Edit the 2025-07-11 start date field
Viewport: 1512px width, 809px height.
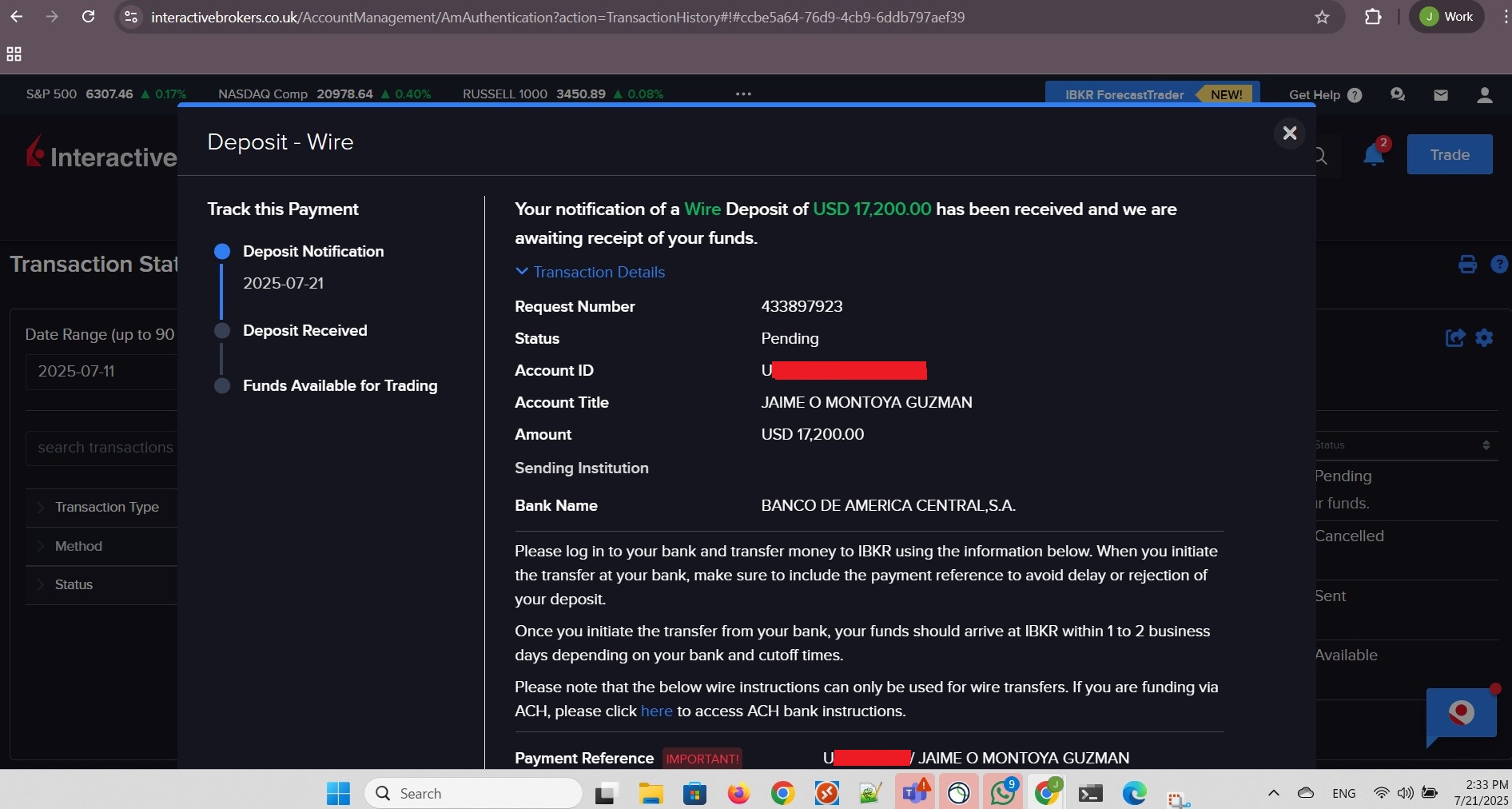(101, 371)
